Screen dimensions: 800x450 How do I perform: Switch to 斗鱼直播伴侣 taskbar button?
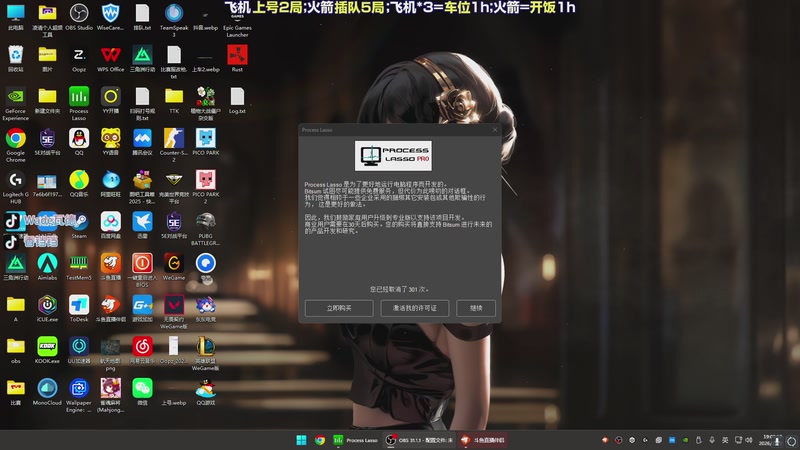coord(483,440)
